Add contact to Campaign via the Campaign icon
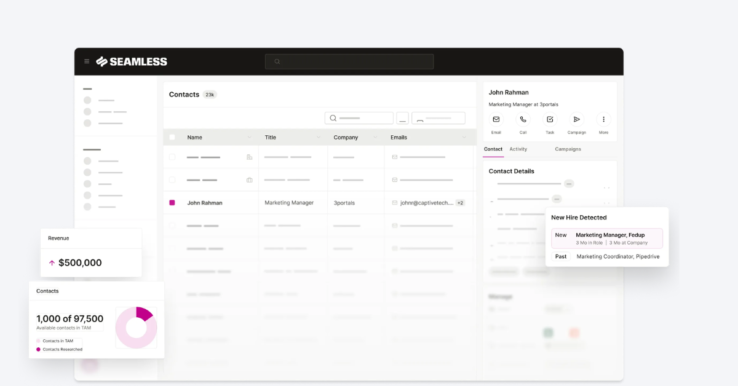Viewport: 738px width, 386px height. click(577, 120)
